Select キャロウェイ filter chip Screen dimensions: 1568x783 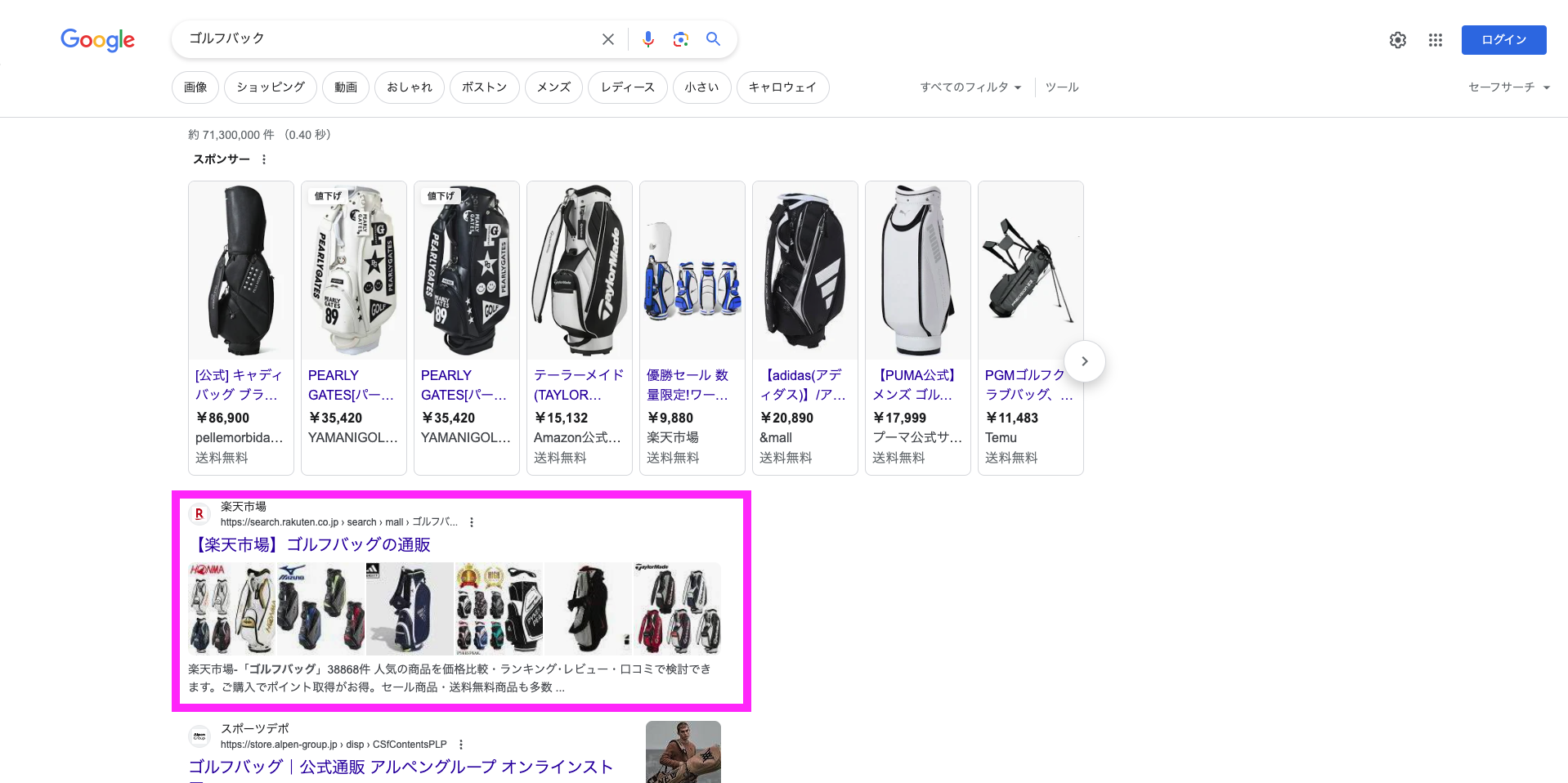pyautogui.click(x=783, y=87)
